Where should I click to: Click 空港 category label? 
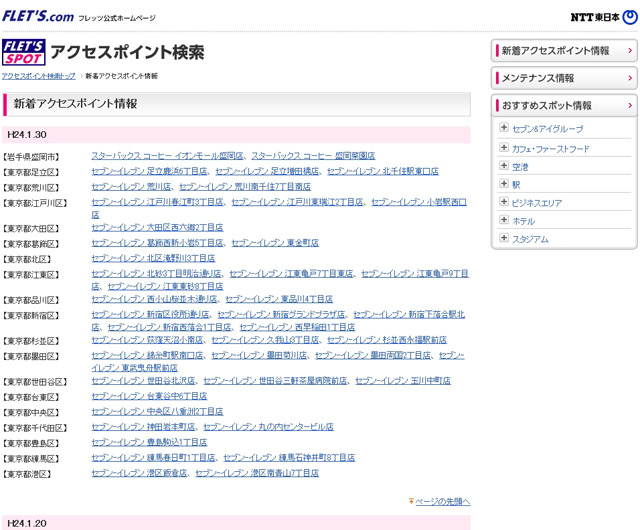click(x=520, y=167)
